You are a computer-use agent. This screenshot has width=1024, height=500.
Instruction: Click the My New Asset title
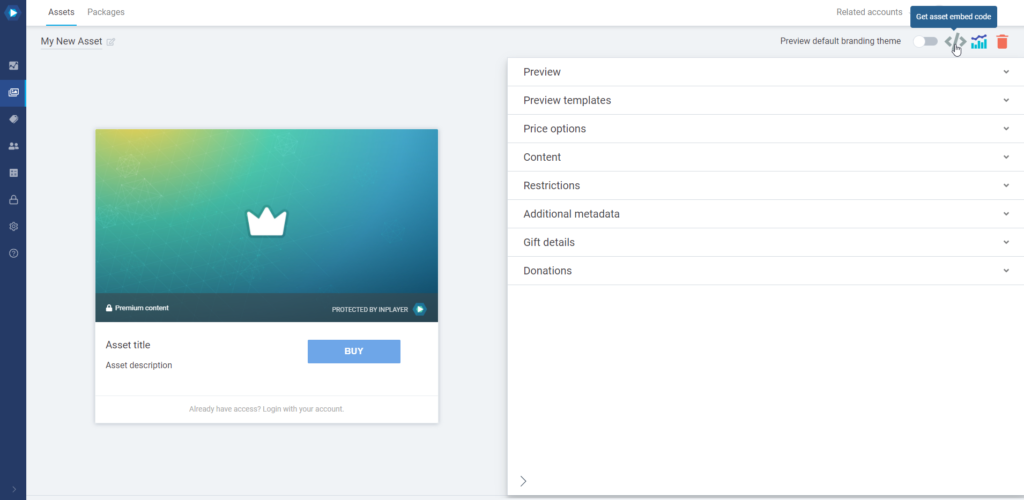click(71, 41)
